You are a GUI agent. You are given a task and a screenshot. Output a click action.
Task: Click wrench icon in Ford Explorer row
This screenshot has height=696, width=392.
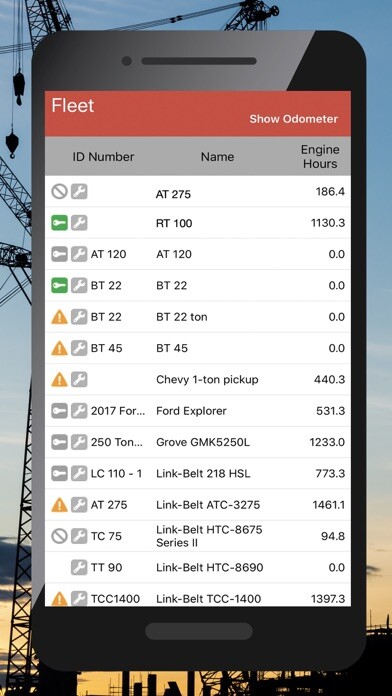tap(79, 411)
